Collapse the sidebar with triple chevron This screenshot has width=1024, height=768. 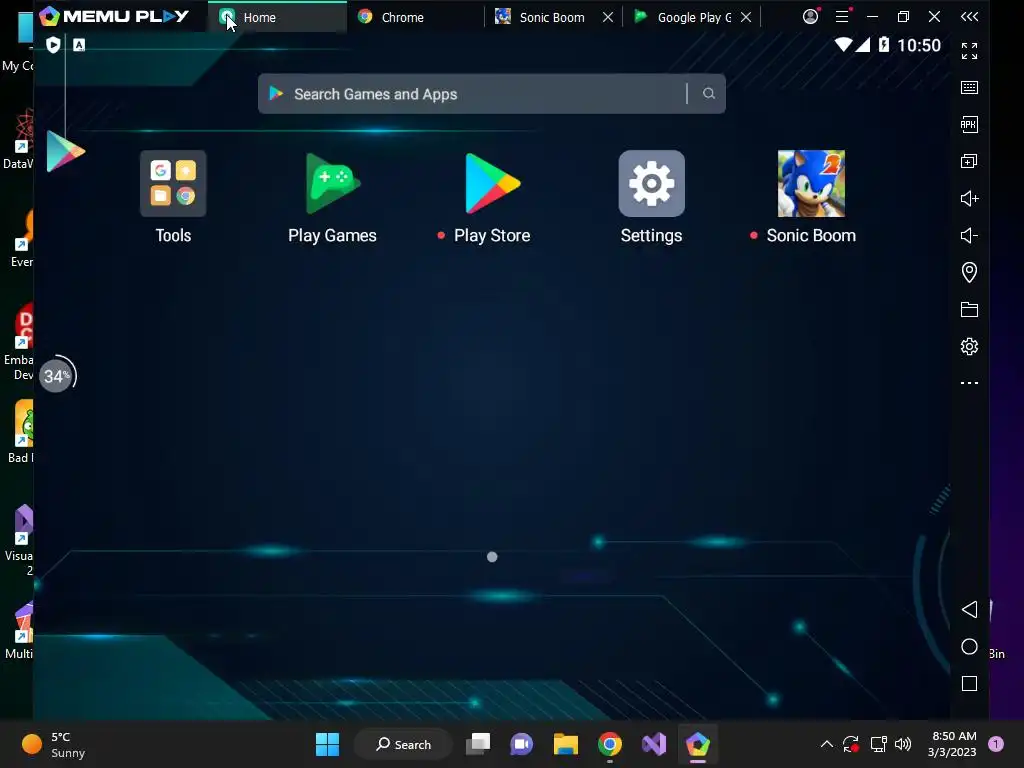969,16
